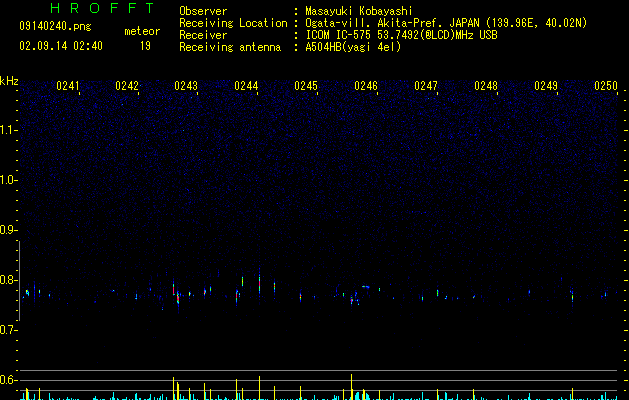Image resolution: width=629 pixels, height=400 pixels.
Task: Click the 0249 time marker
Action: [546, 86]
